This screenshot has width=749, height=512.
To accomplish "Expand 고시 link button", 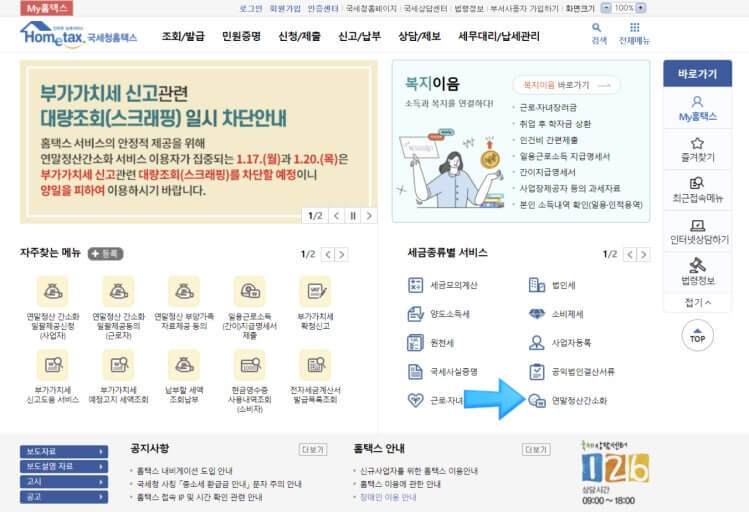I will coord(64,482).
